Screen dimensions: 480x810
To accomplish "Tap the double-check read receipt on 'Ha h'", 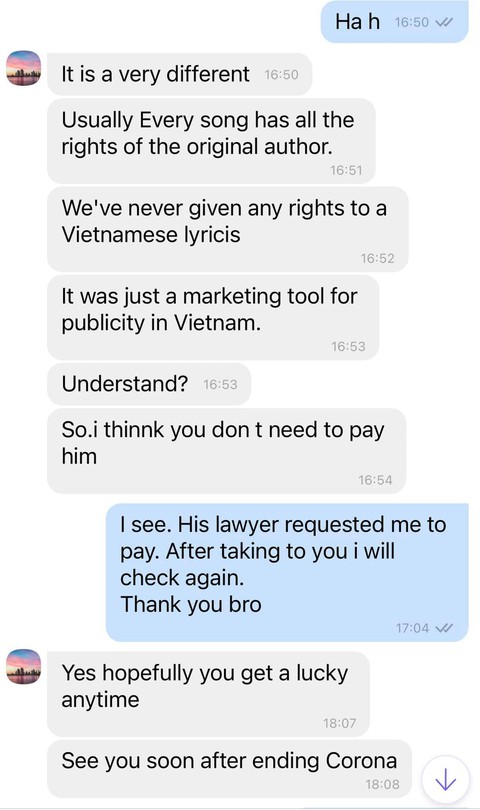I will click(444, 22).
